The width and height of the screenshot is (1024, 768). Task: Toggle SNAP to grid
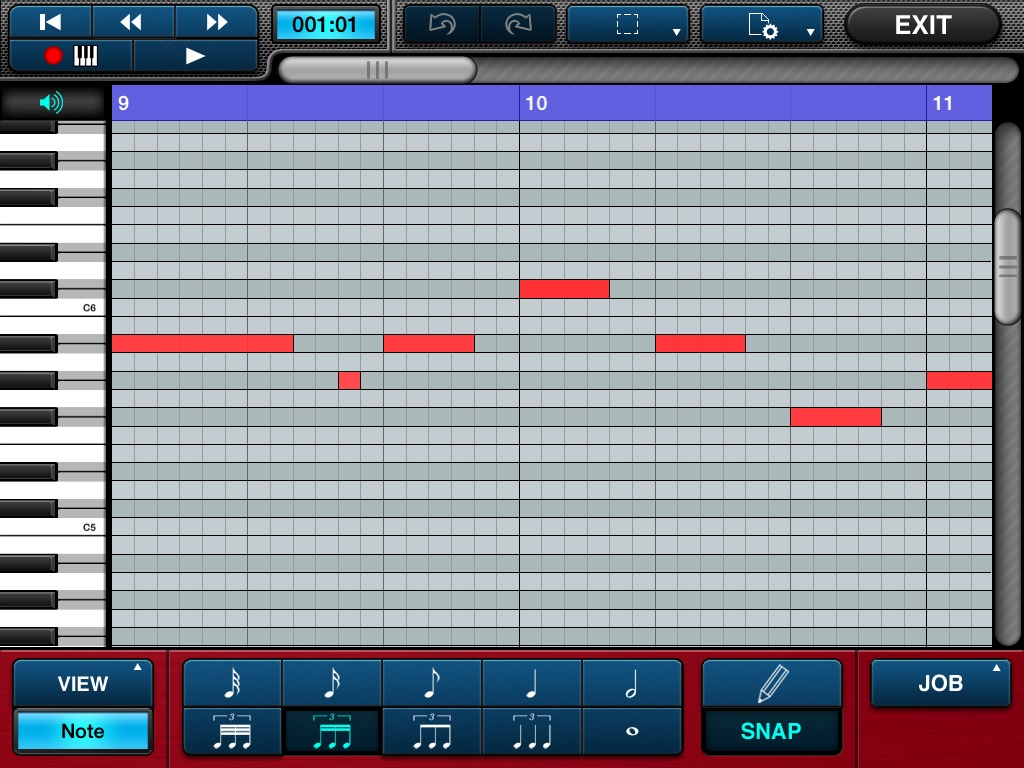coord(772,731)
